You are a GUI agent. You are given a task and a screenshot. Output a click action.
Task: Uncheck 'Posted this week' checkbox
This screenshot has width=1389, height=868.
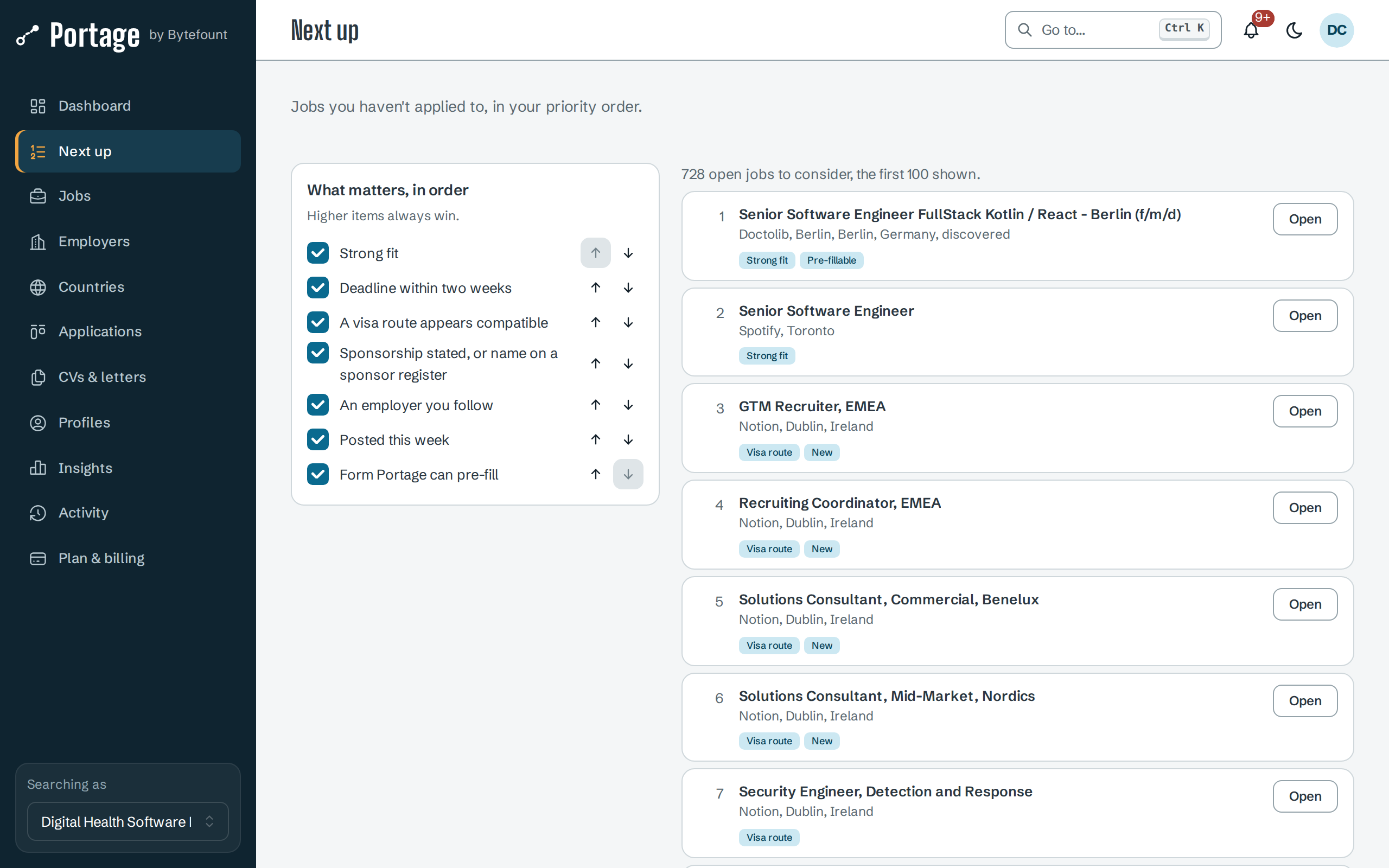[x=318, y=440]
